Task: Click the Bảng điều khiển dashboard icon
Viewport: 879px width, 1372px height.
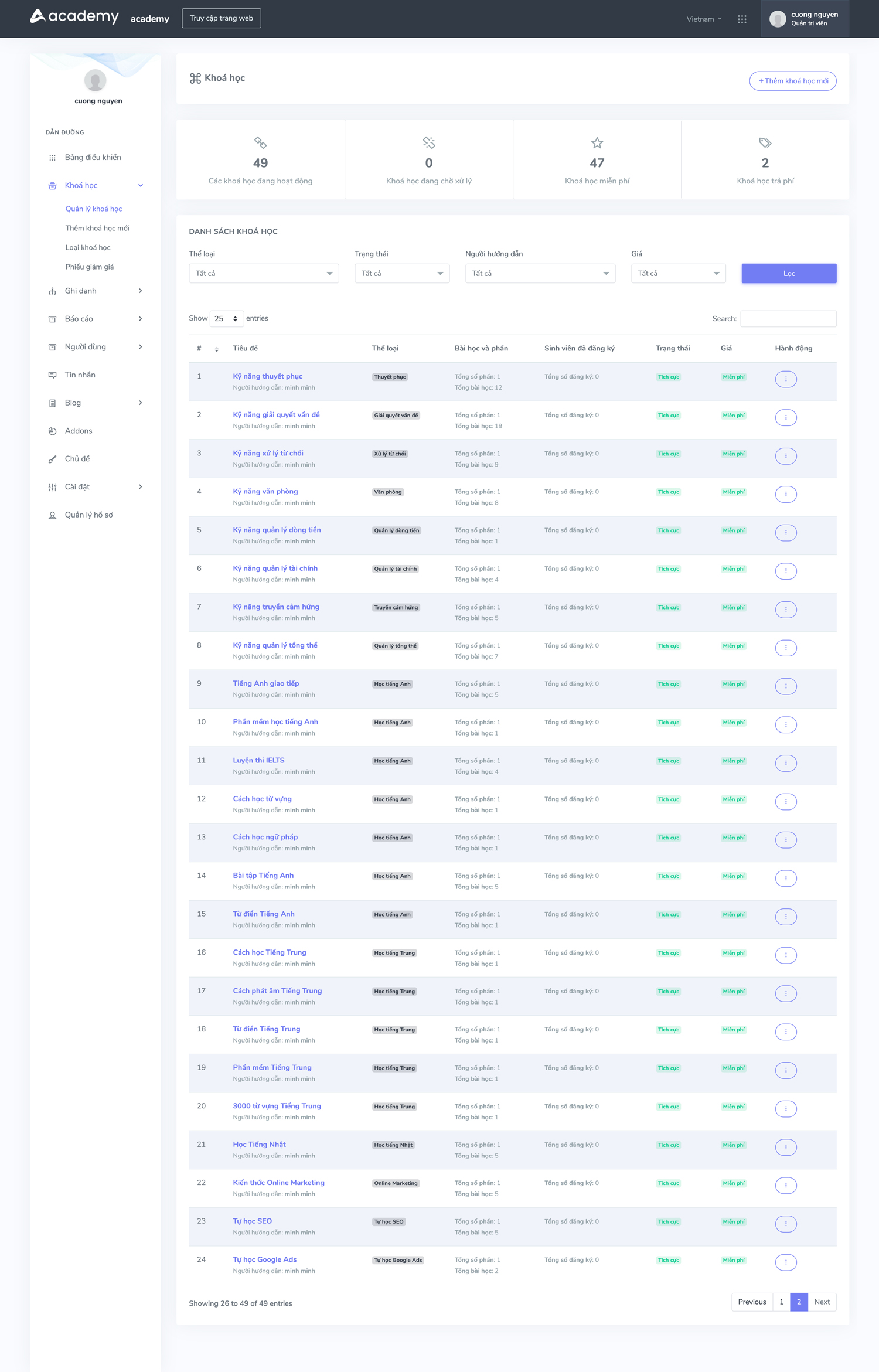Action: [52, 158]
